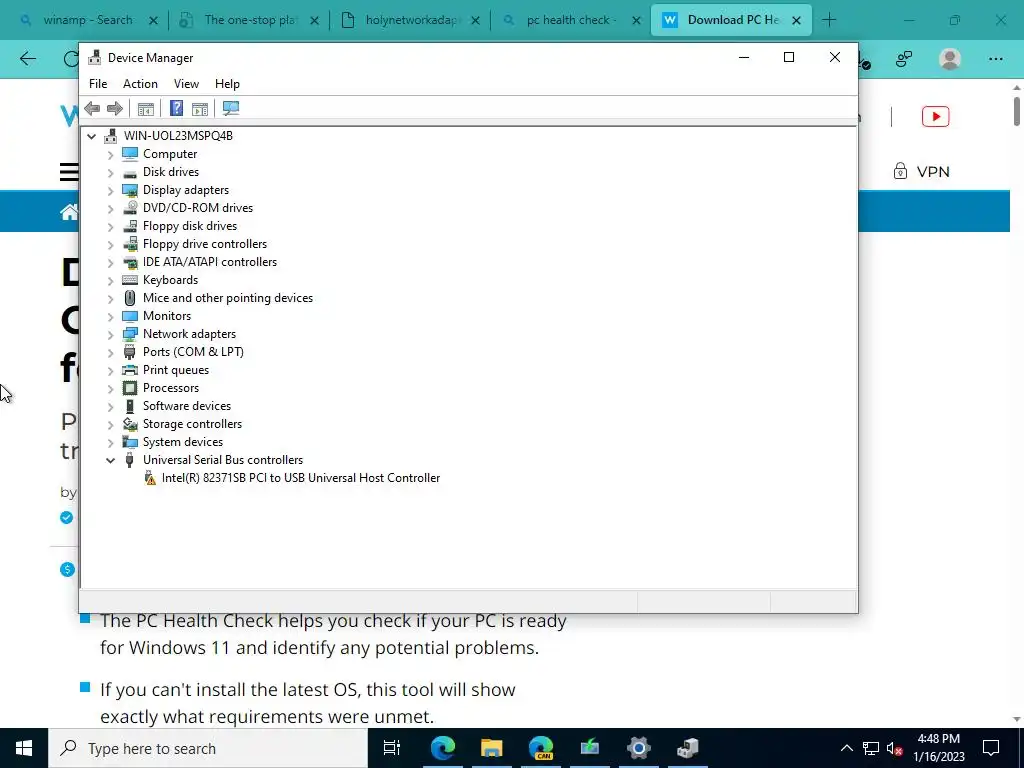Screen dimensions: 1024x768
Task: Click the Type here to search box
Action: (x=208, y=748)
